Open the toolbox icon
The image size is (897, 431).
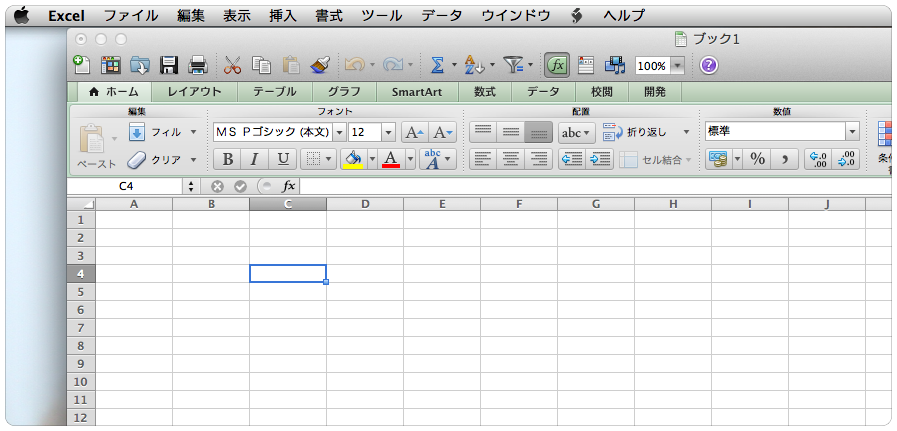point(586,65)
